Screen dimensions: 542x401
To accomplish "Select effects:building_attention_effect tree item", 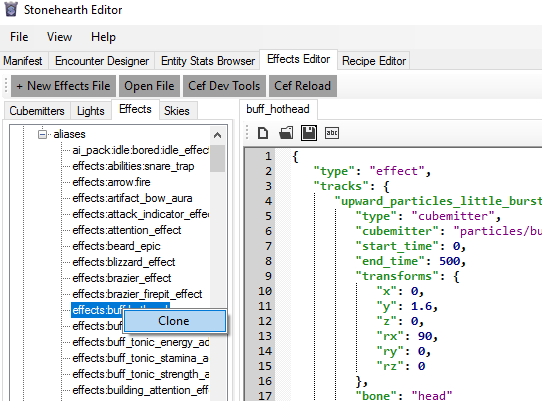I will 140,390.
